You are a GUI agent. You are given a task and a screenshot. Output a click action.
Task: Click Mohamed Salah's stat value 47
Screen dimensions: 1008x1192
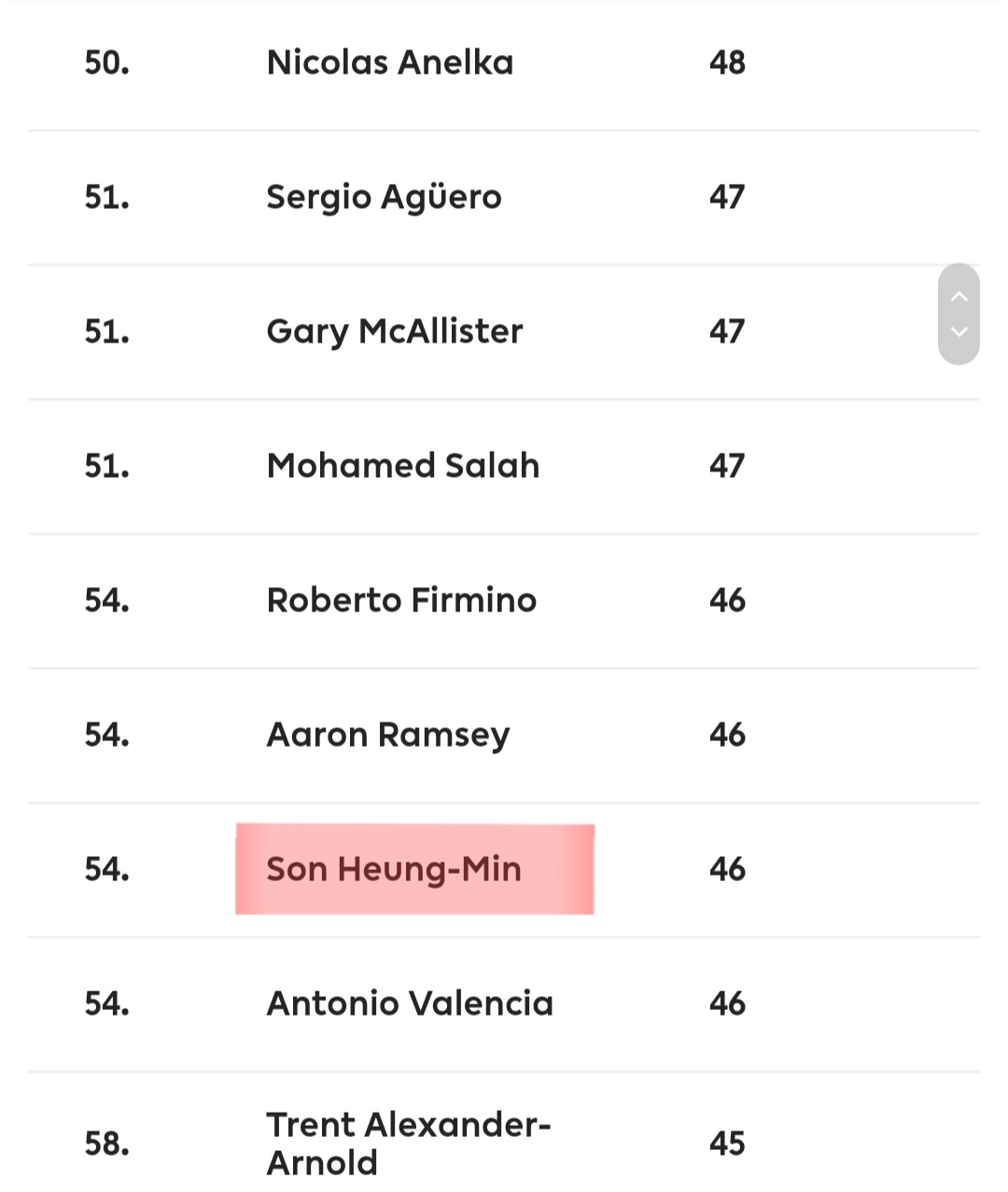tap(727, 466)
